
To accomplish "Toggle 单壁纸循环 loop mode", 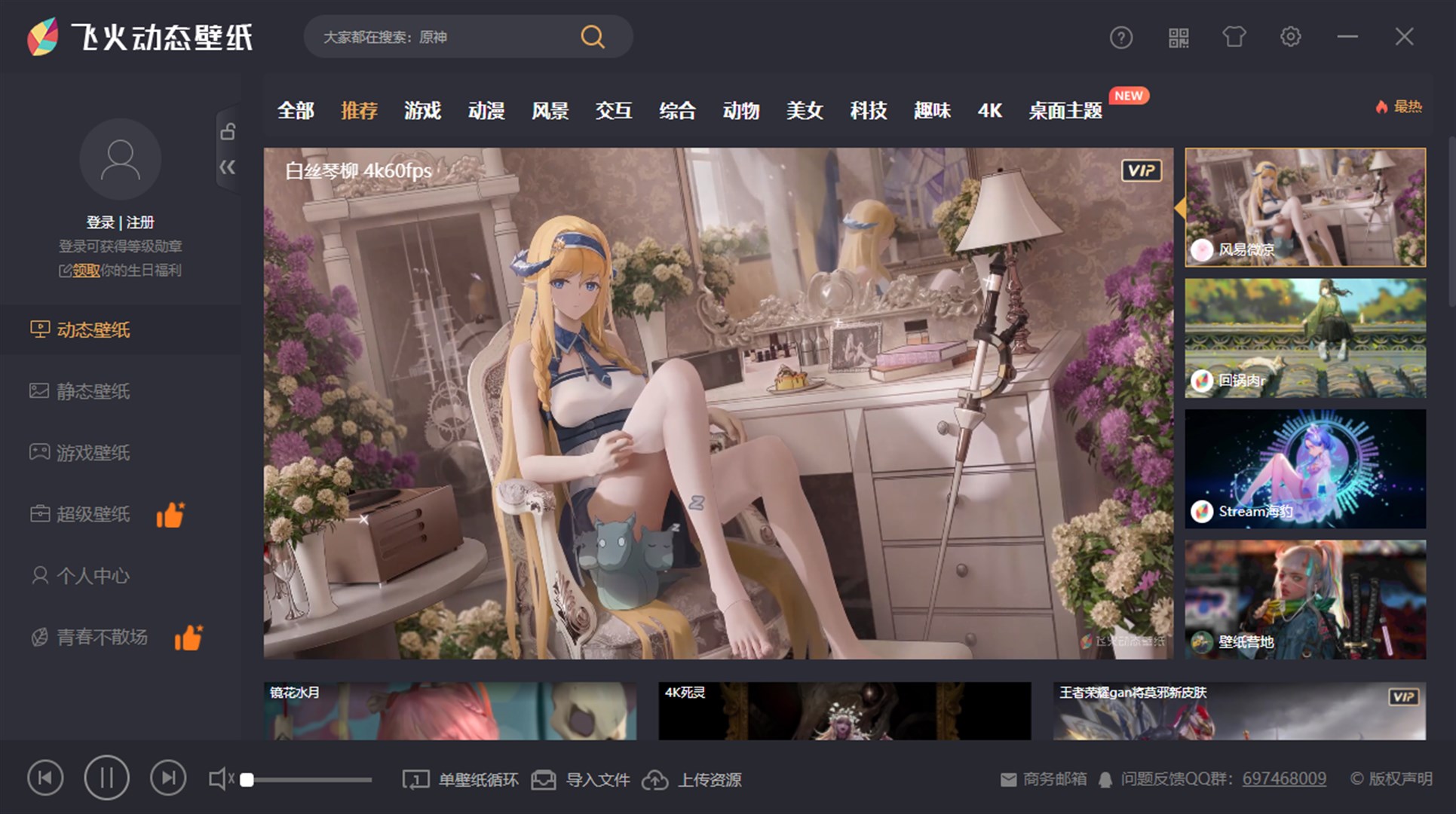I will (x=460, y=780).
